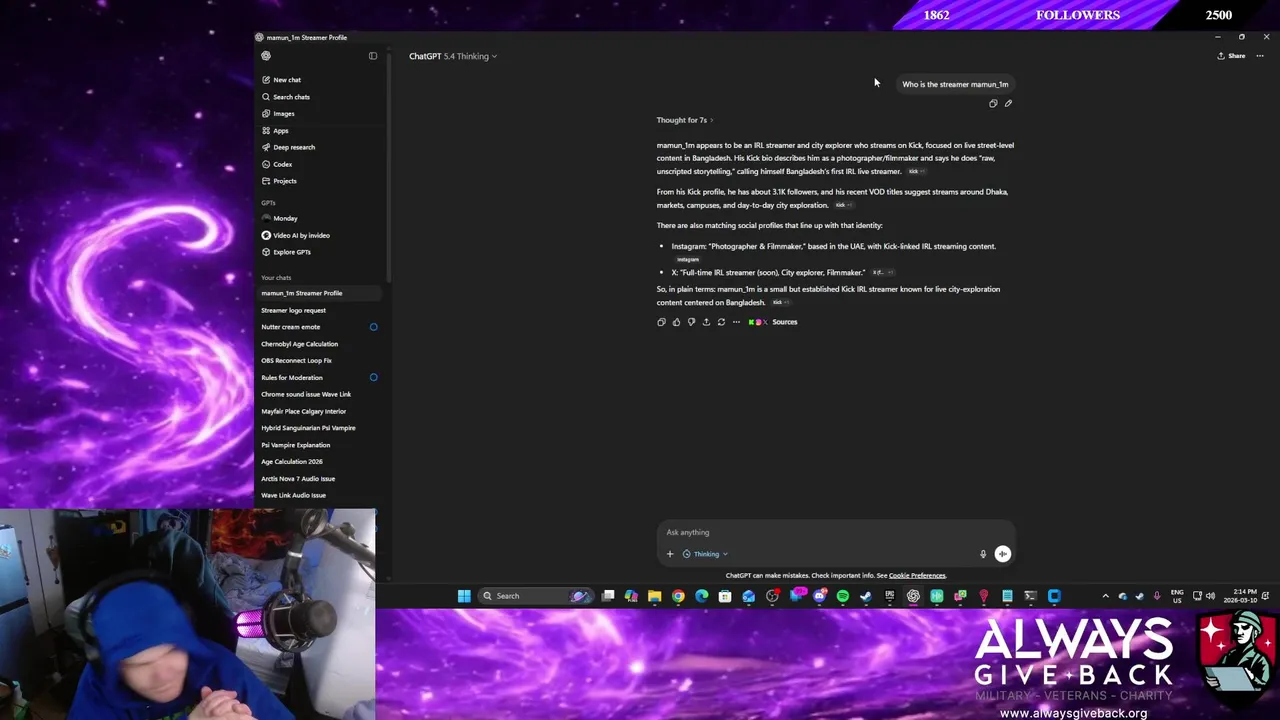Click the microphone dictate icon
The height and width of the screenshot is (720, 1280).
[x=983, y=554]
